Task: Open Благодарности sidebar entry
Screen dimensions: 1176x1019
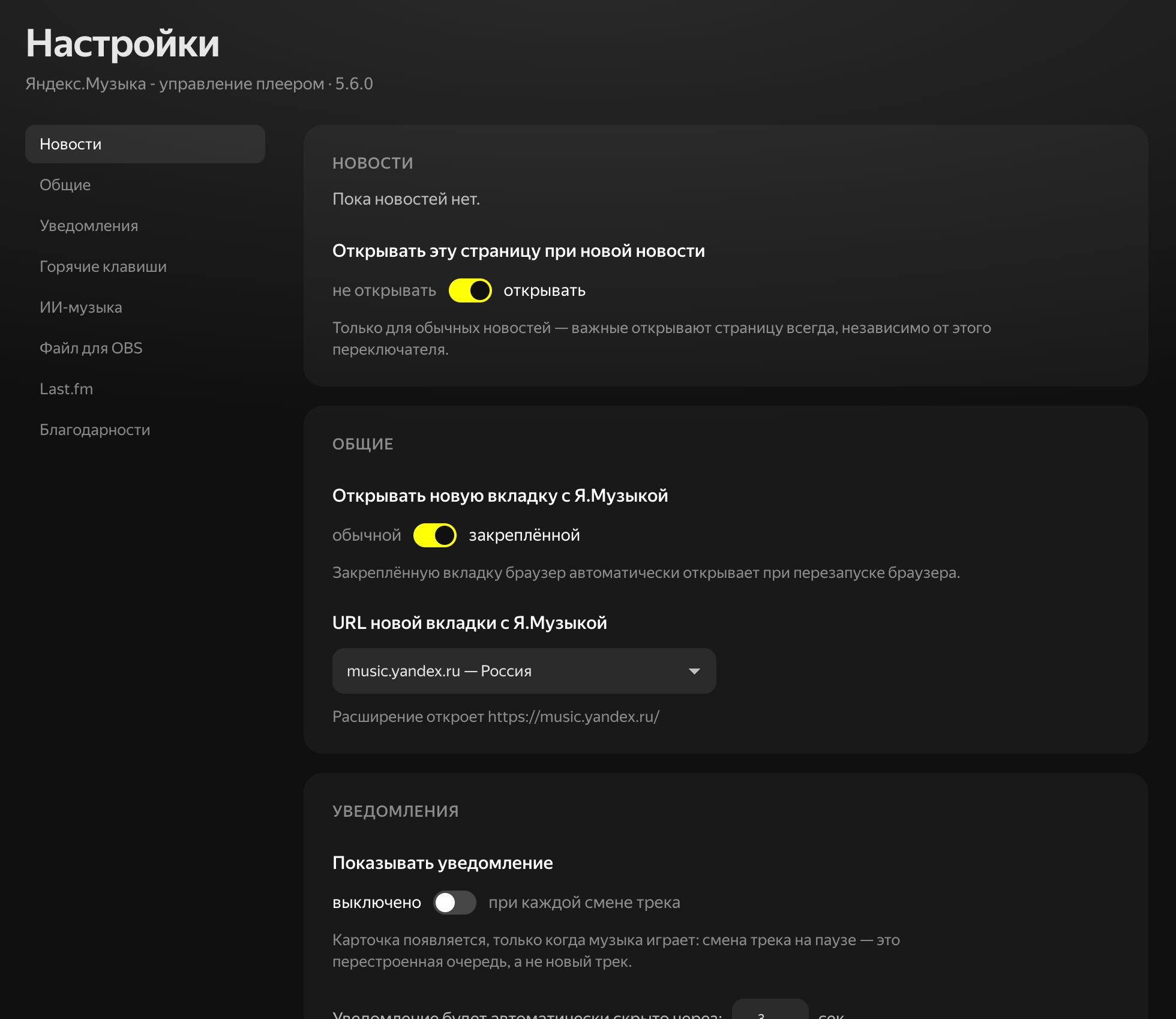Action: click(145, 430)
